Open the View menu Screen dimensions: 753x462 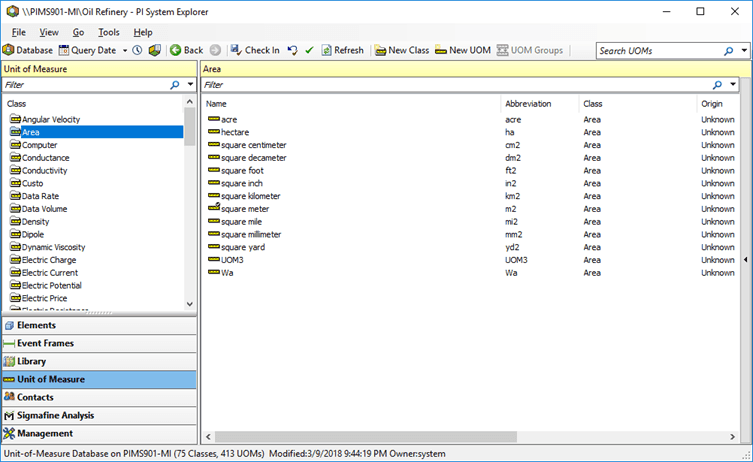point(49,32)
